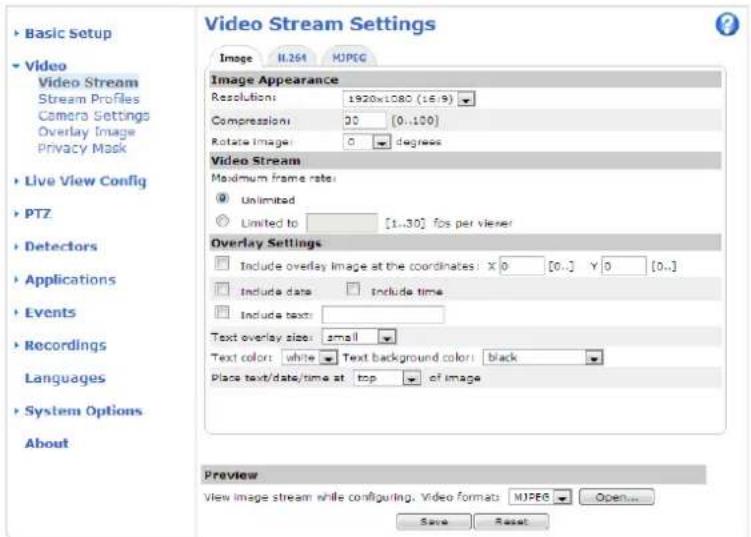The height and width of the screenshot is (537, 751).
Task: Expand the Basic Setup menu
Action: [68, 34]
